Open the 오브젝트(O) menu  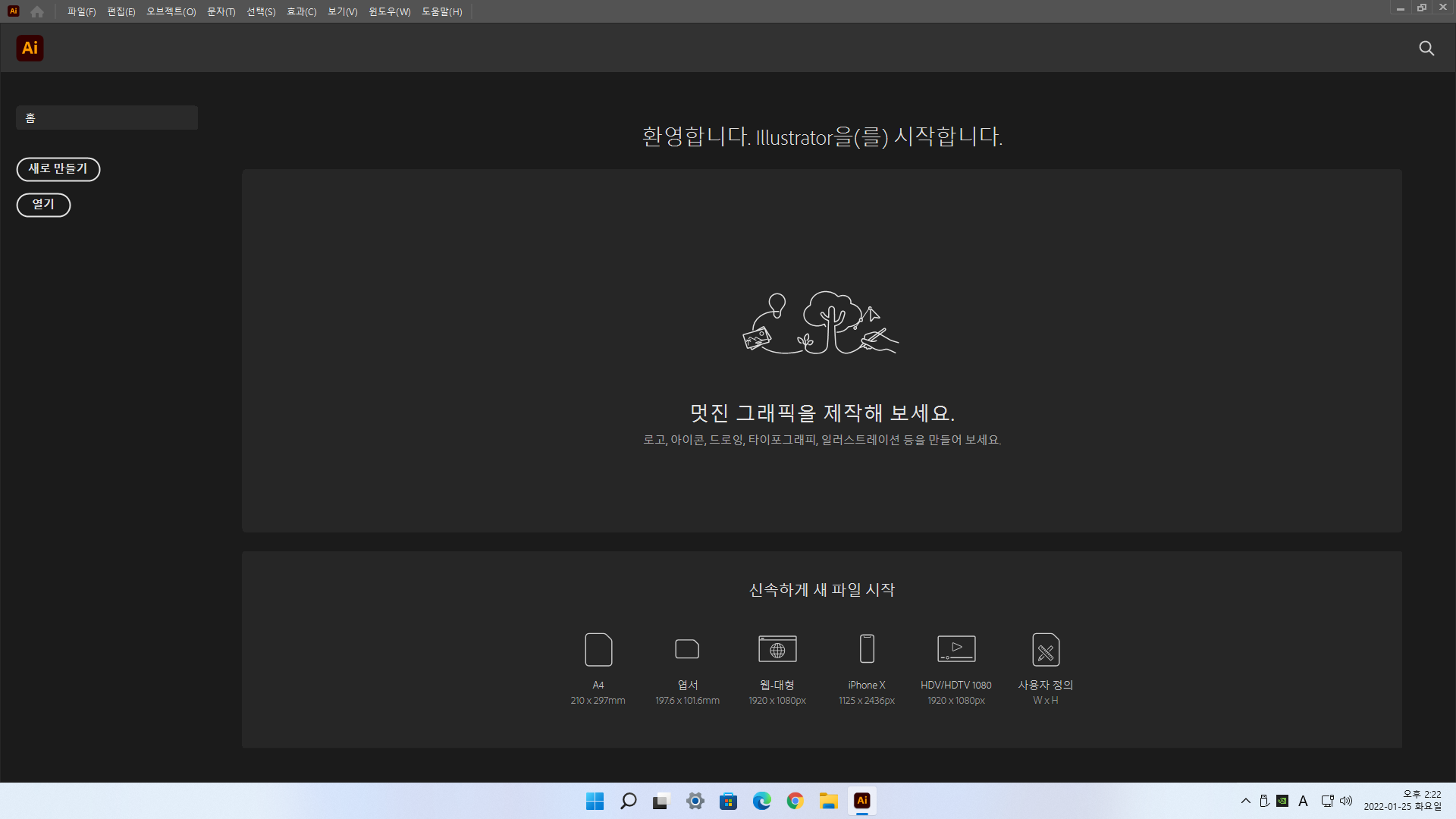pos(171,11)
